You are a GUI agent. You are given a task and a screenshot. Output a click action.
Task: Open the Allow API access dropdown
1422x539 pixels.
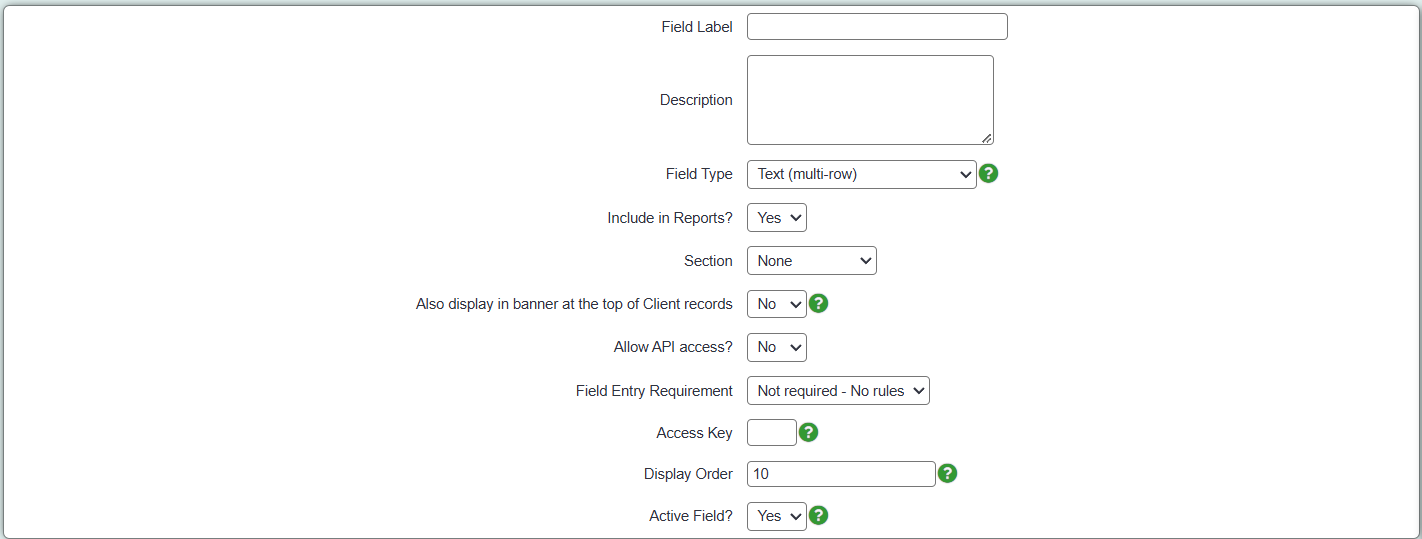click(777, 347)
